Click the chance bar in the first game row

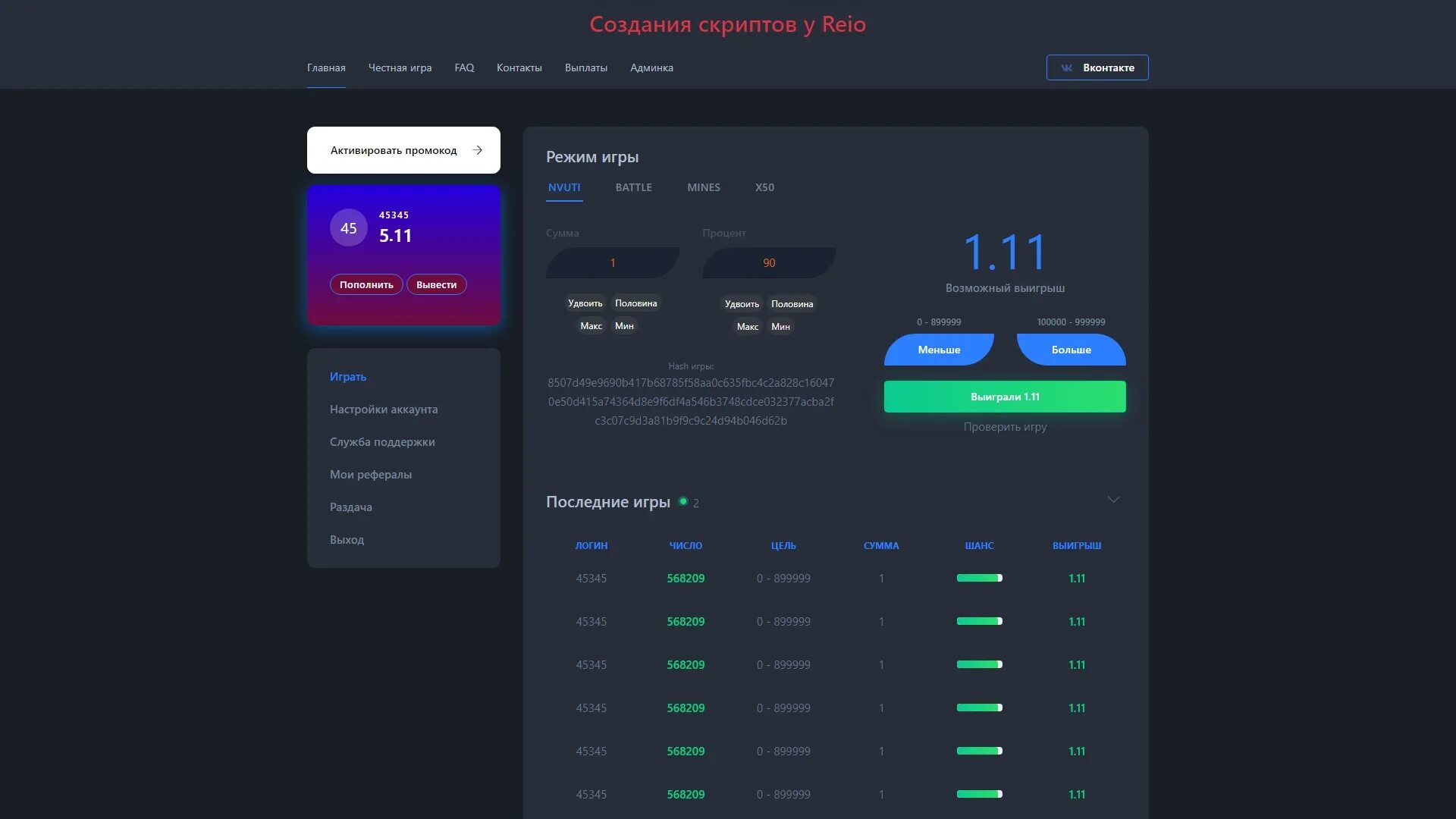pos(979,578)
